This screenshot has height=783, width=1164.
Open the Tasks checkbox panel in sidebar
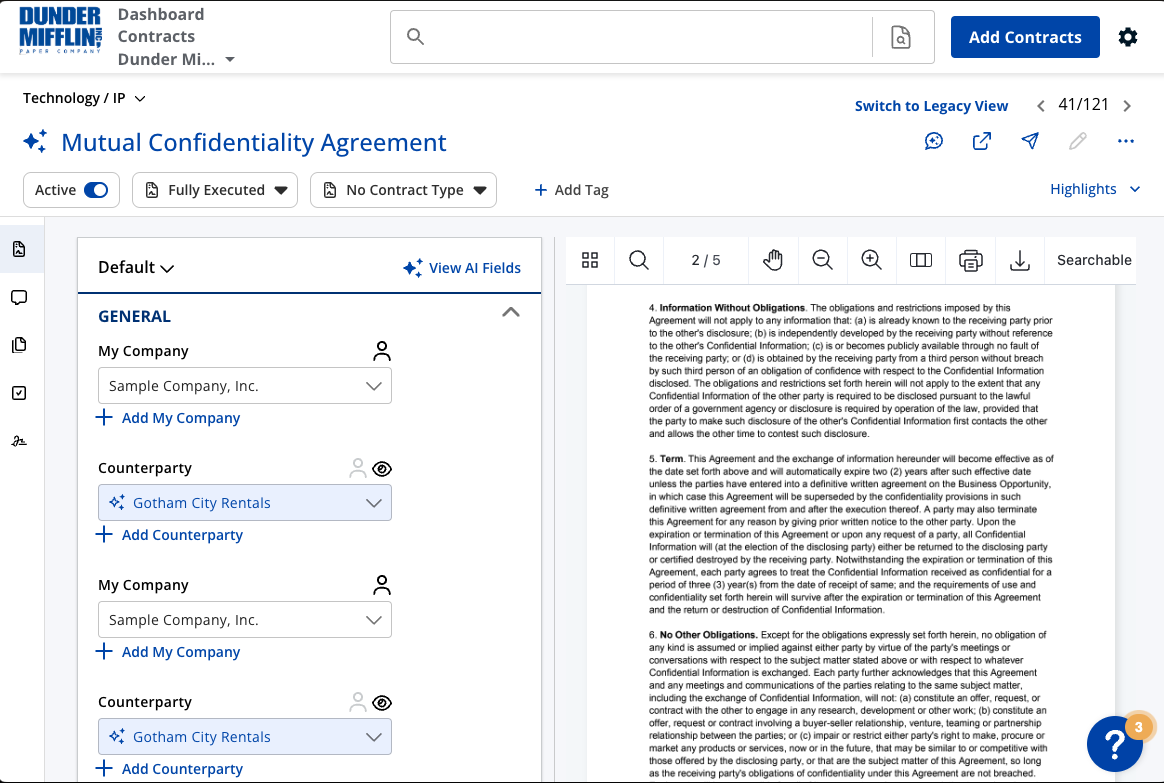click(x=18, y=393)
